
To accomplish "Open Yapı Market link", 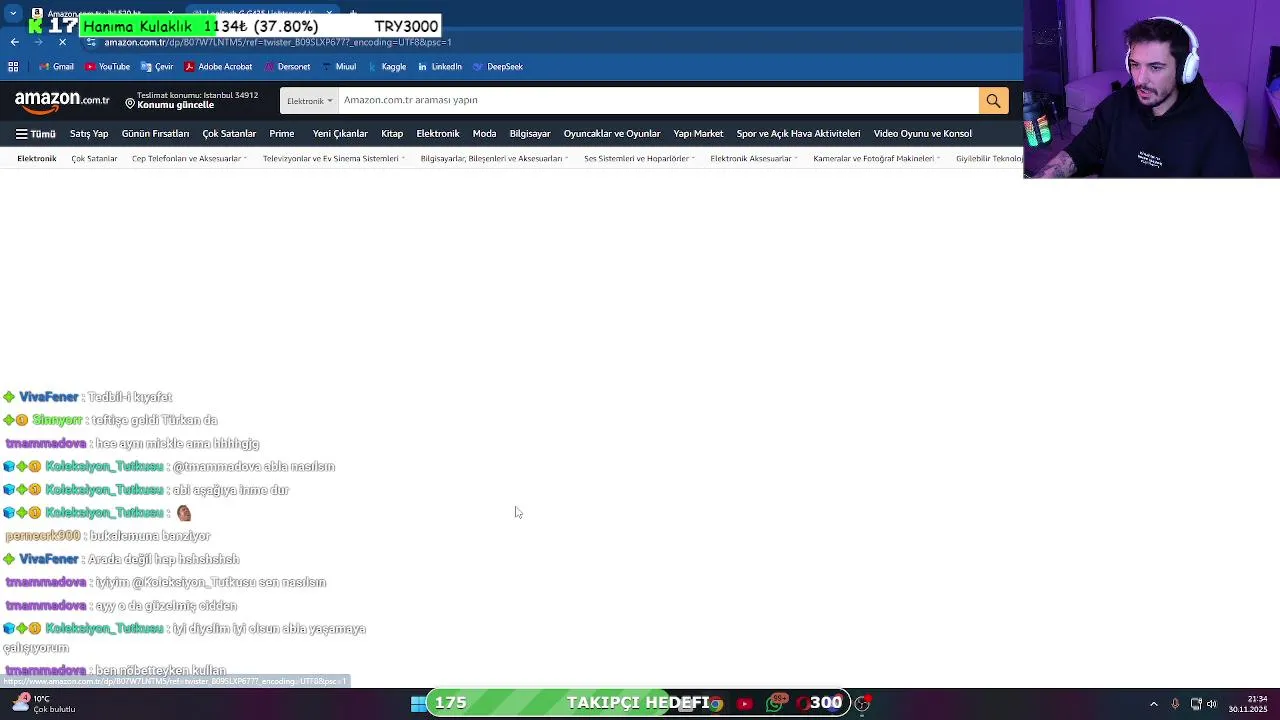I will click(698, 134).
